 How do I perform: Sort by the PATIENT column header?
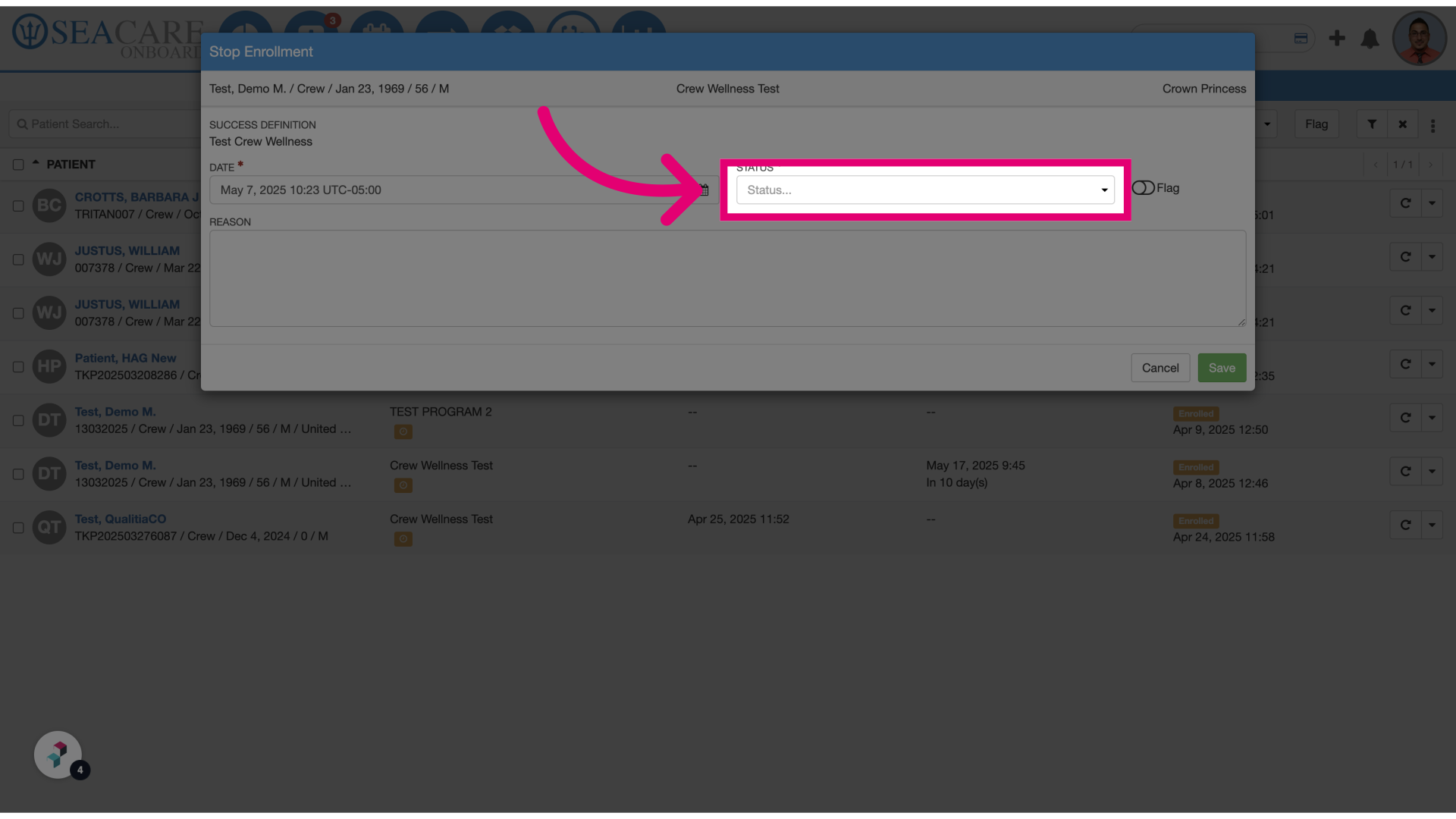coord(71,165)
